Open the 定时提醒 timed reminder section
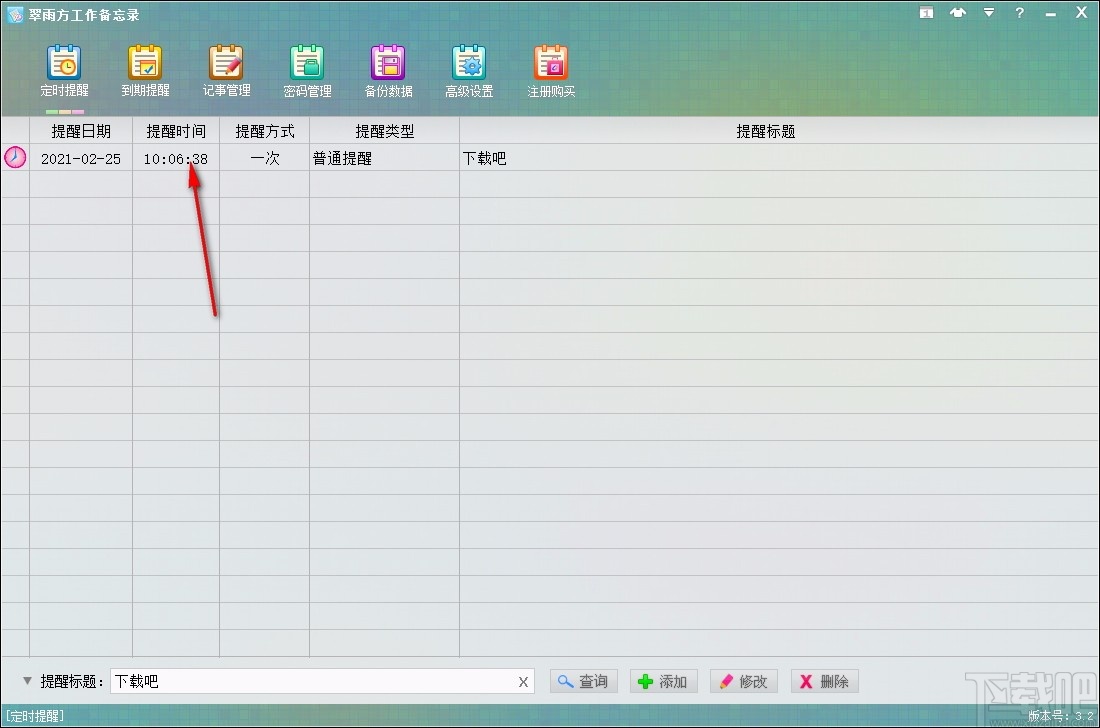The image size is (1100, 728). tap(65, 72)
